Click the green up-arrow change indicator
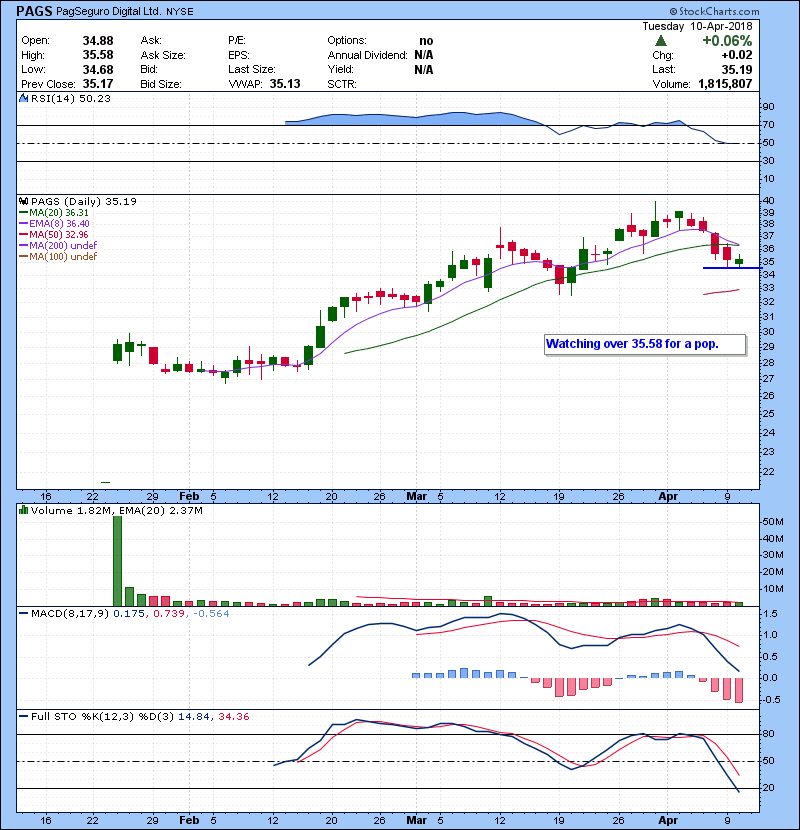The width and height of the screenshot is (800, 830). (660, 41)
